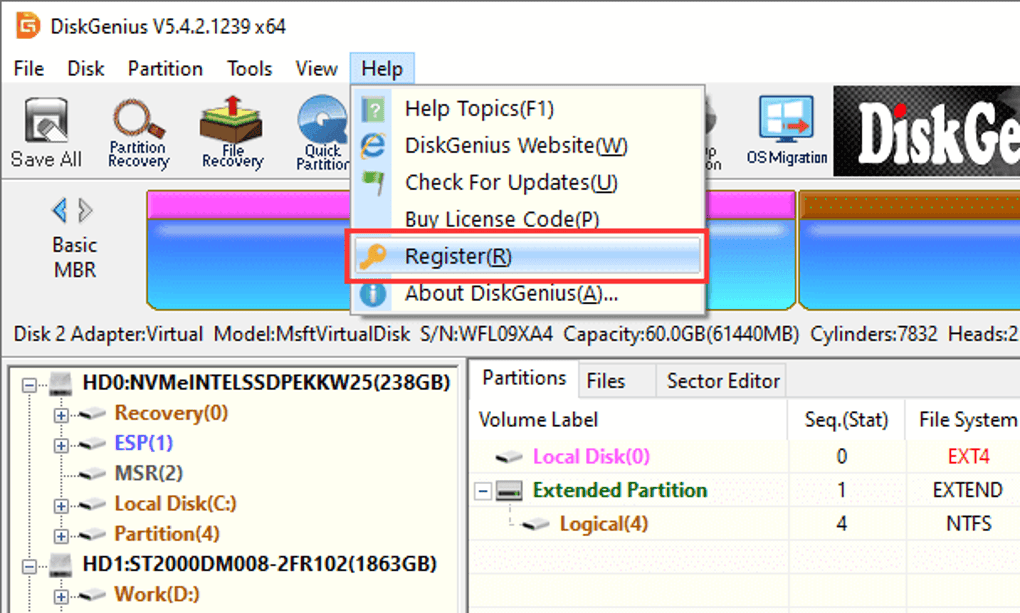Go to previous disk with left arrow

pyautogui.click(x=59, y=210)
